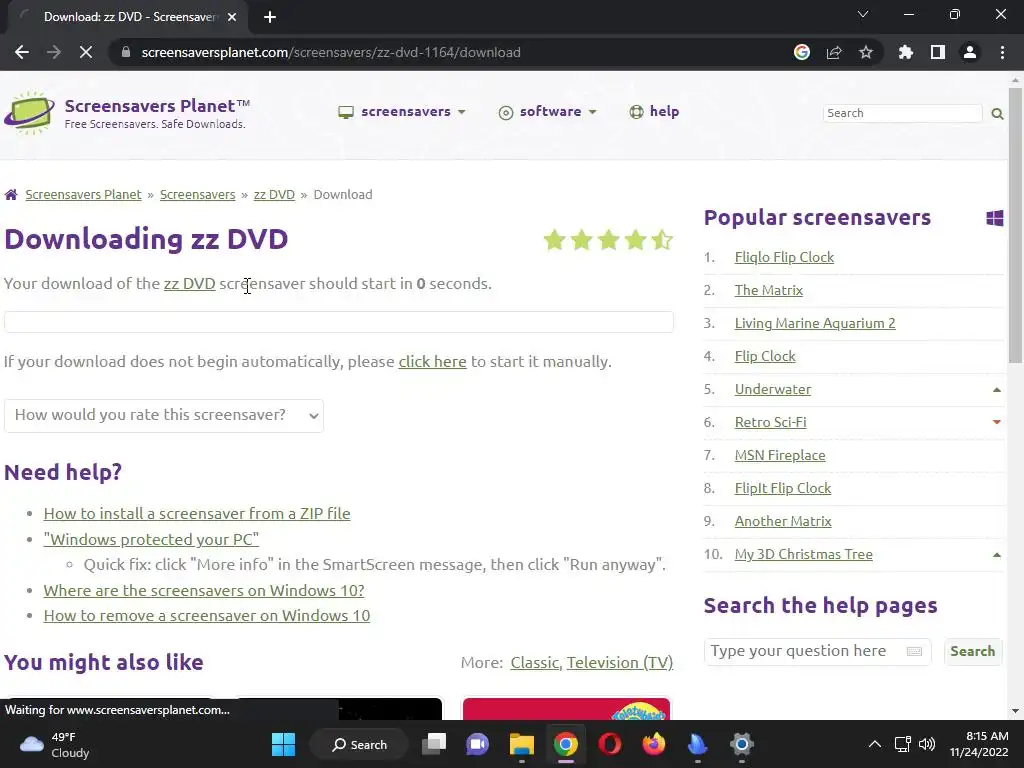Open the zz DVD breadcrumb link
The width and height of the screenshot is (1024, 768).
[274, 195]
